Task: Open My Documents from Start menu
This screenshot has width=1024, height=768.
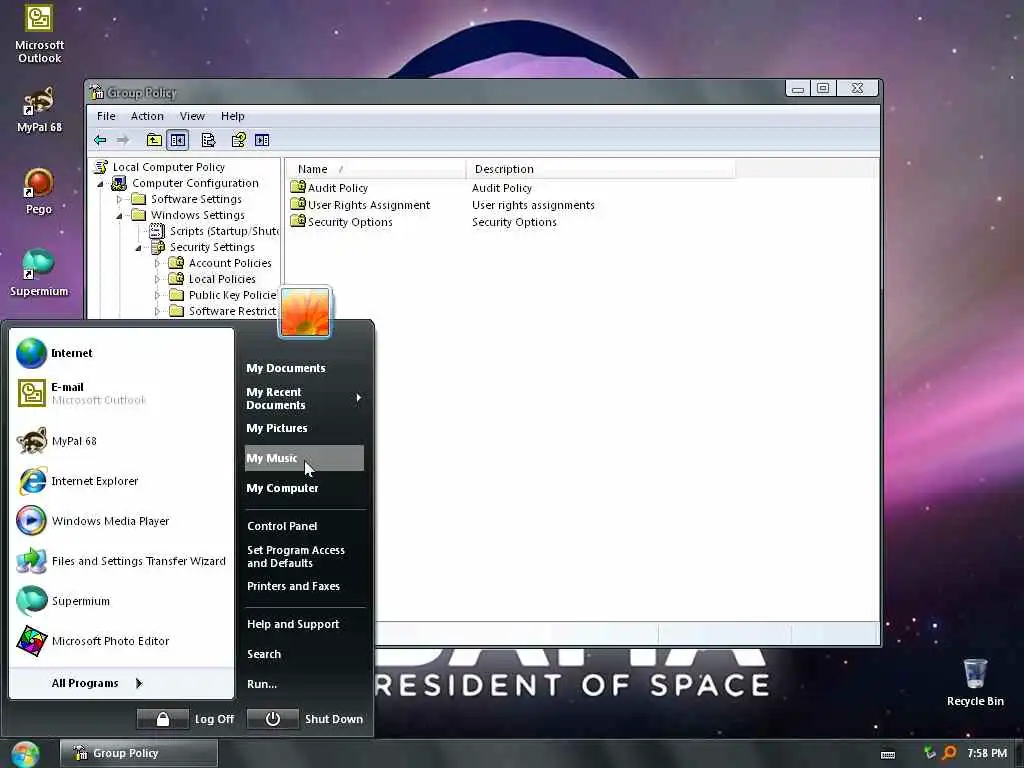Action: pos(304,368)
